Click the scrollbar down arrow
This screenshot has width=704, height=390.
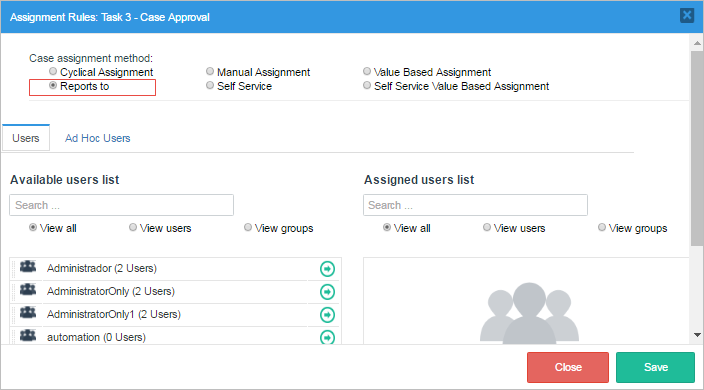pos(697,335)
